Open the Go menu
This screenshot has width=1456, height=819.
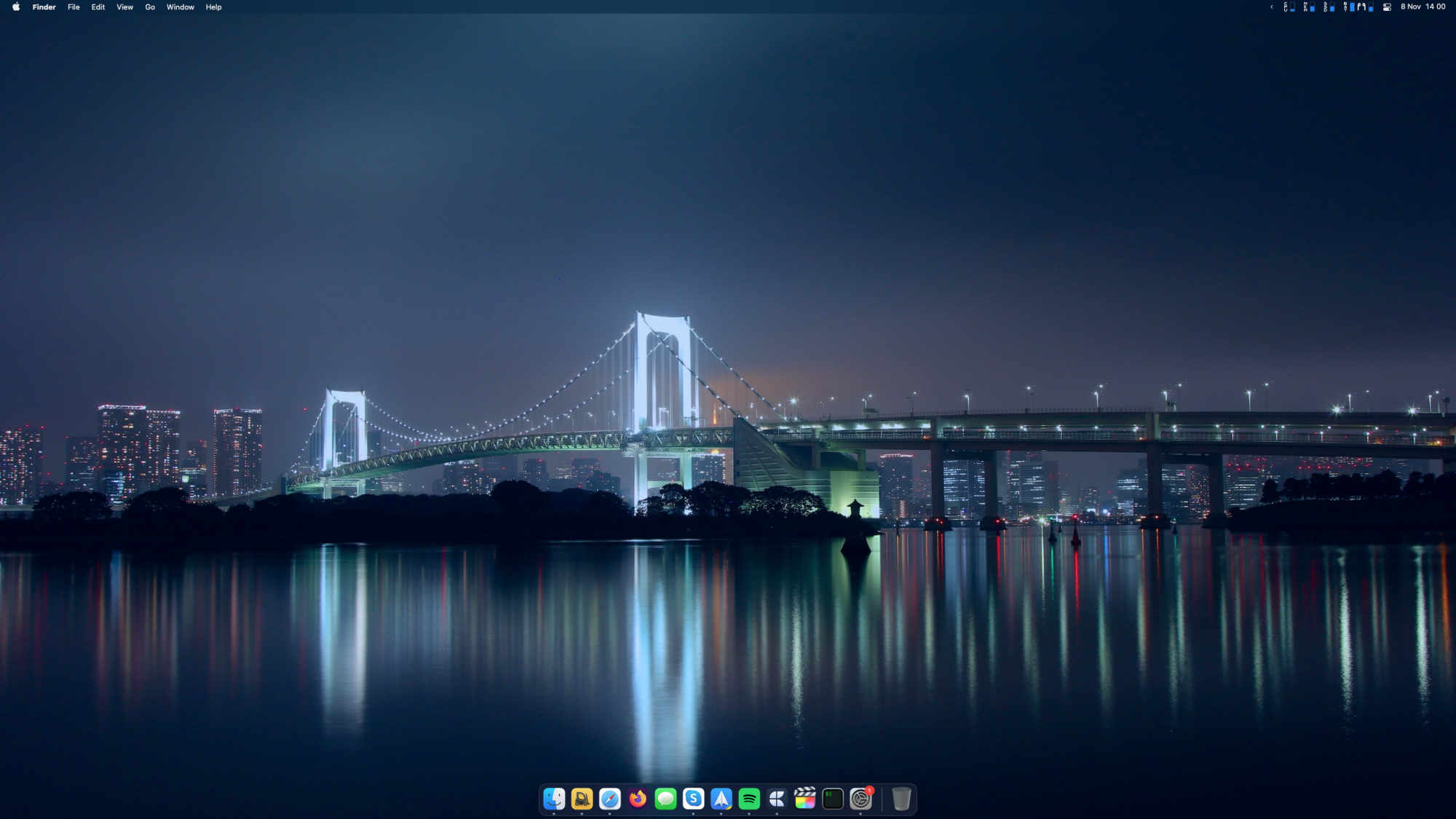tap(150, 7)
